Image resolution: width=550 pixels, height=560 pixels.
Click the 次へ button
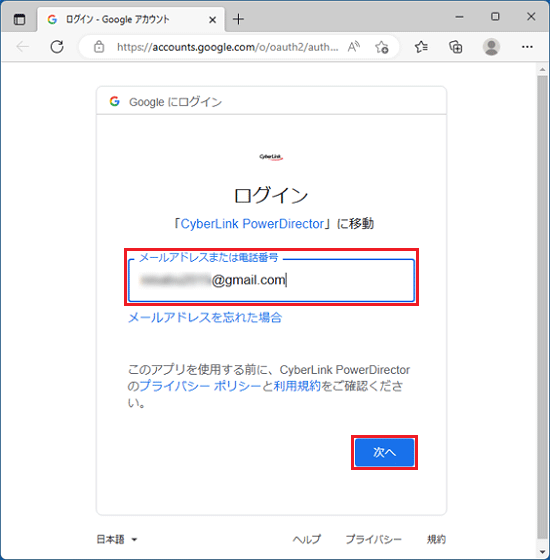click(385, 452)
